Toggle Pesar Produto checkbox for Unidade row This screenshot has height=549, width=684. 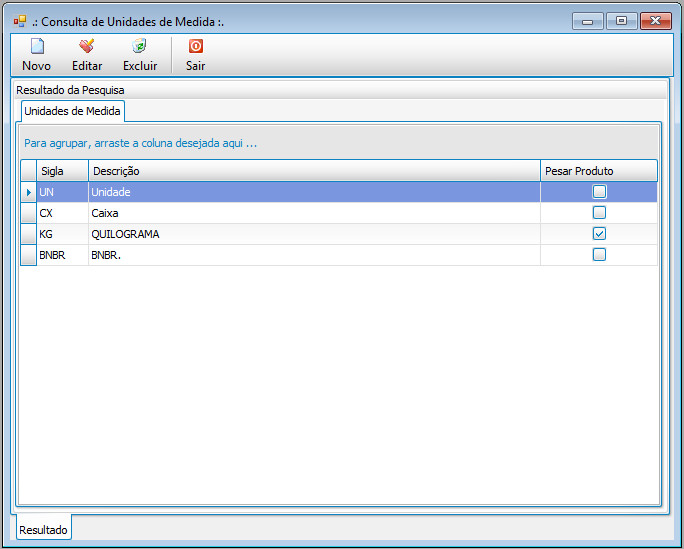(x=599, y=192)
